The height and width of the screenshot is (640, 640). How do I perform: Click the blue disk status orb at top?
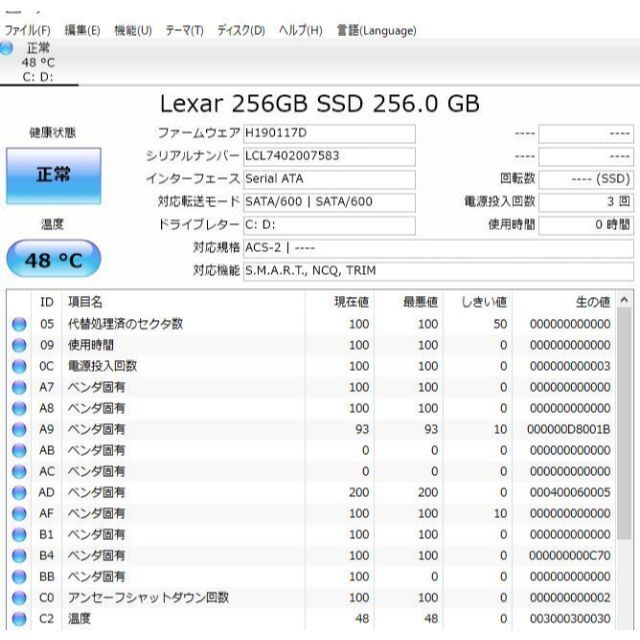(x=6, y=48)
